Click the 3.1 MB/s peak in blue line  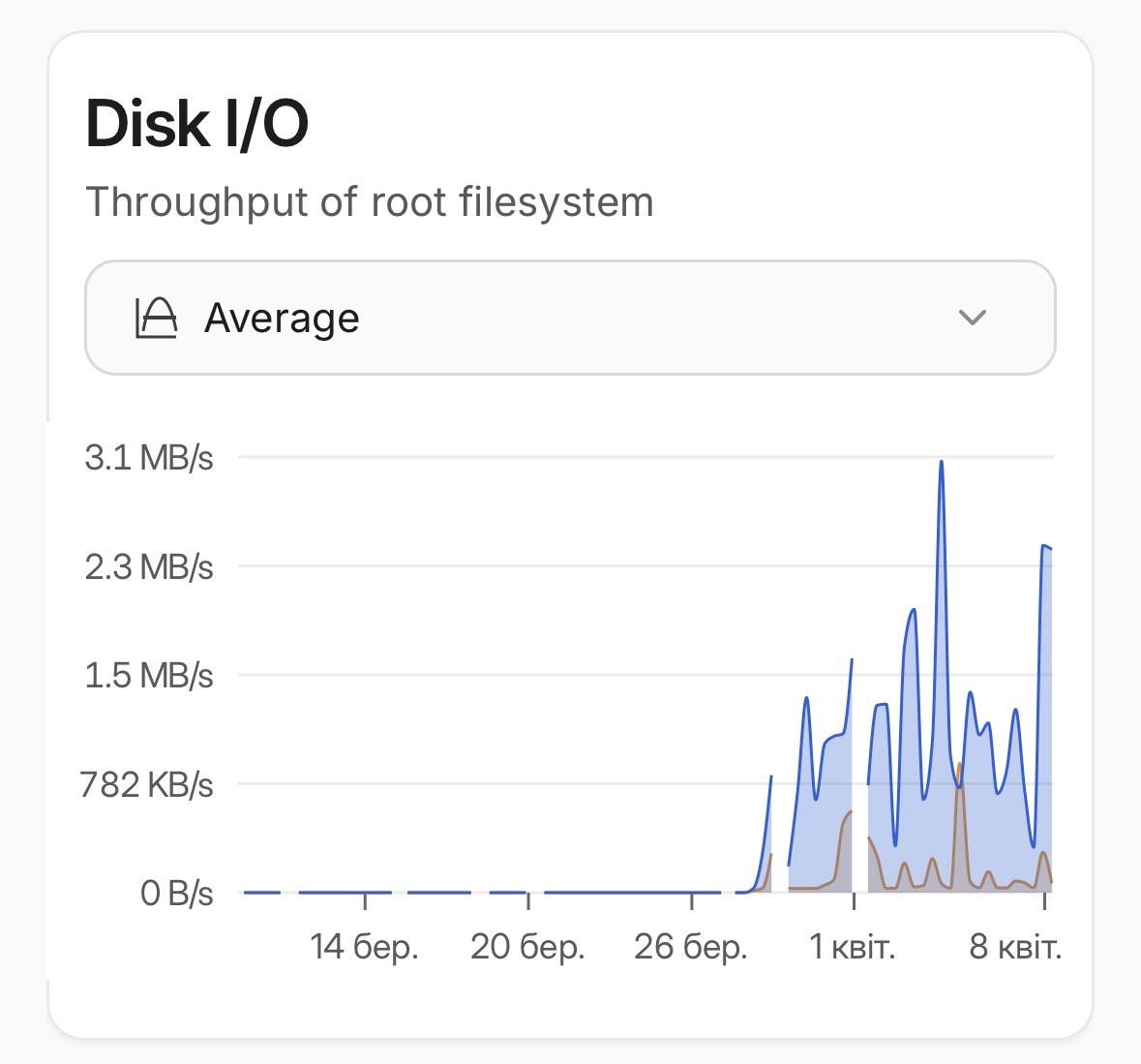point(941,464)
